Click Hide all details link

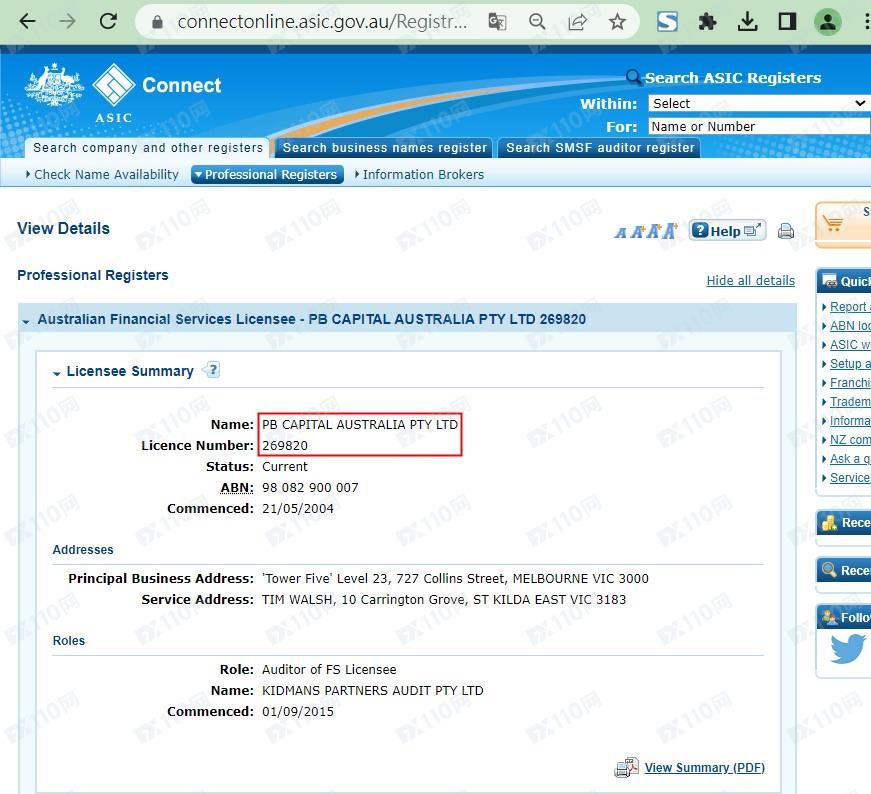(750, 281)
